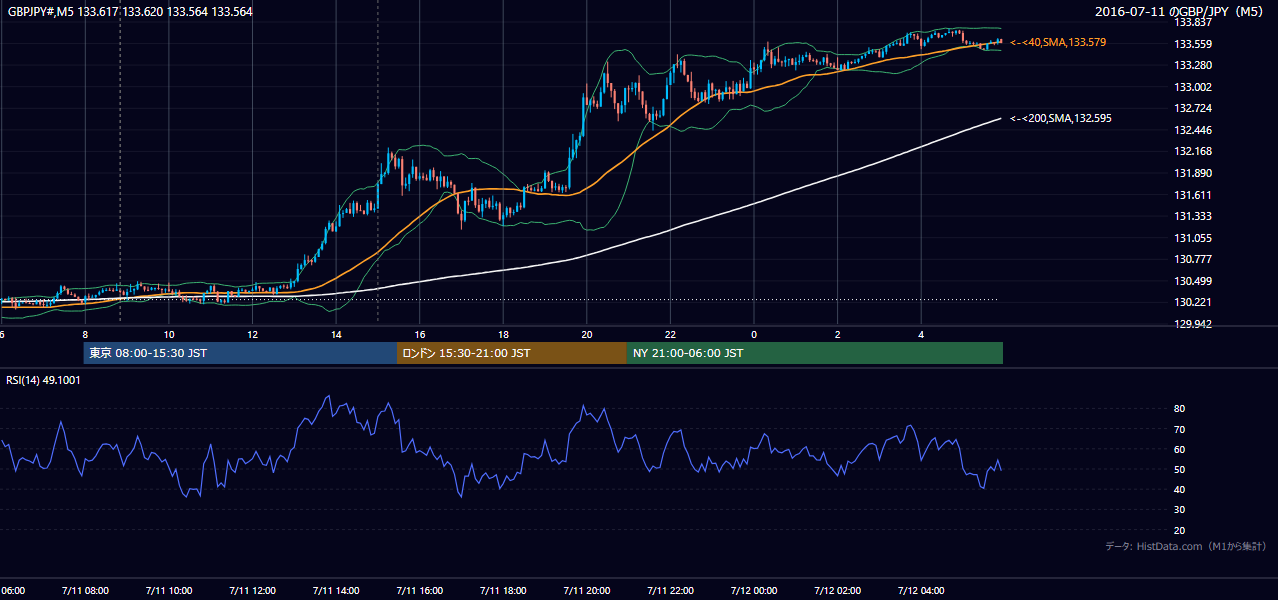Click price axis value 132.168
Image resolution: width=1278 pixels, height=600 pixels.
[x=1193, y=151]
